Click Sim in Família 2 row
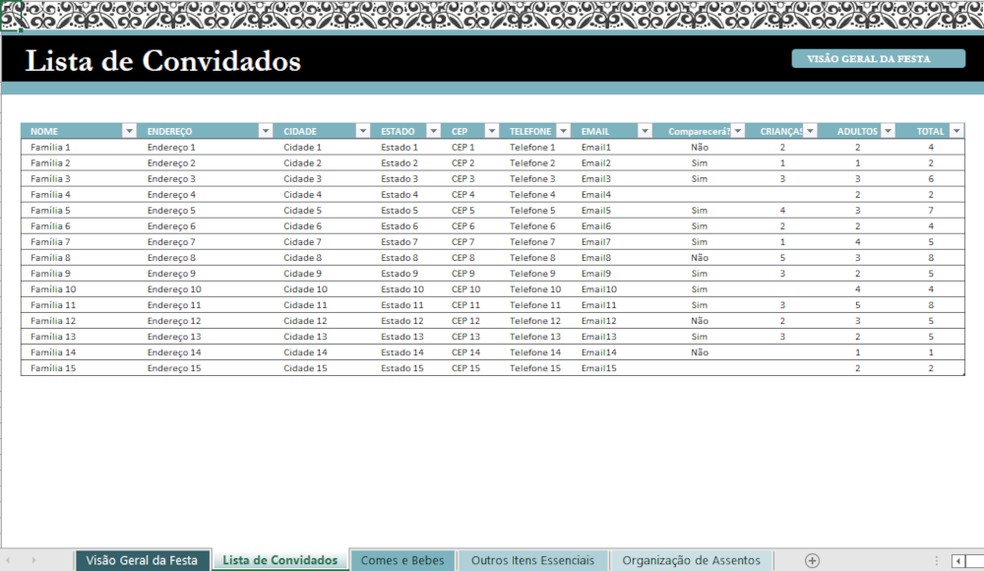984x571 pixels. coord(700,163)
